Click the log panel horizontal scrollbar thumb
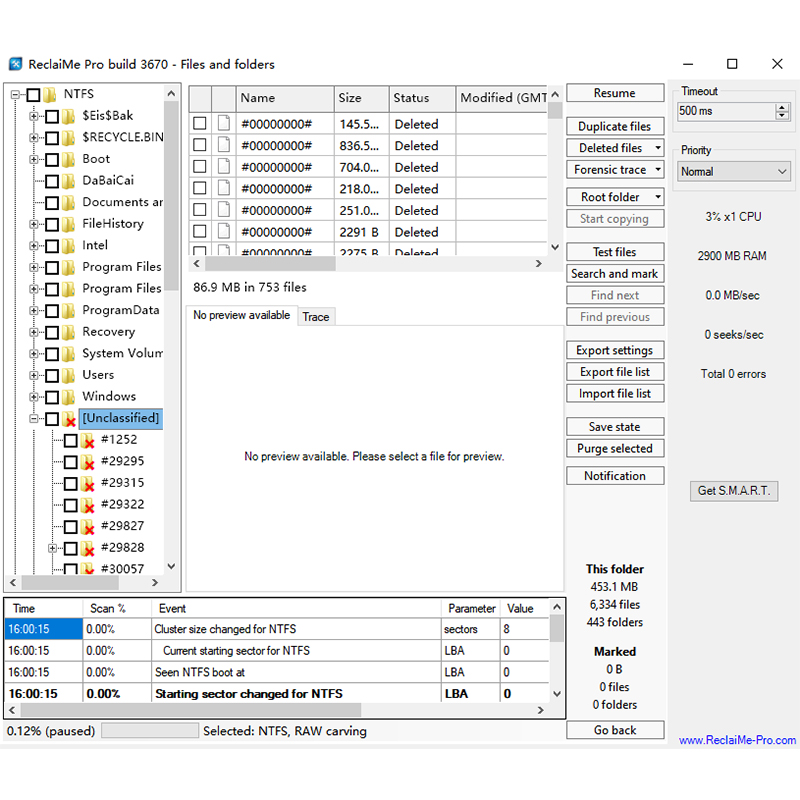Image resolution: width=800 pixels, height=800 pixels. click(191, 710)
